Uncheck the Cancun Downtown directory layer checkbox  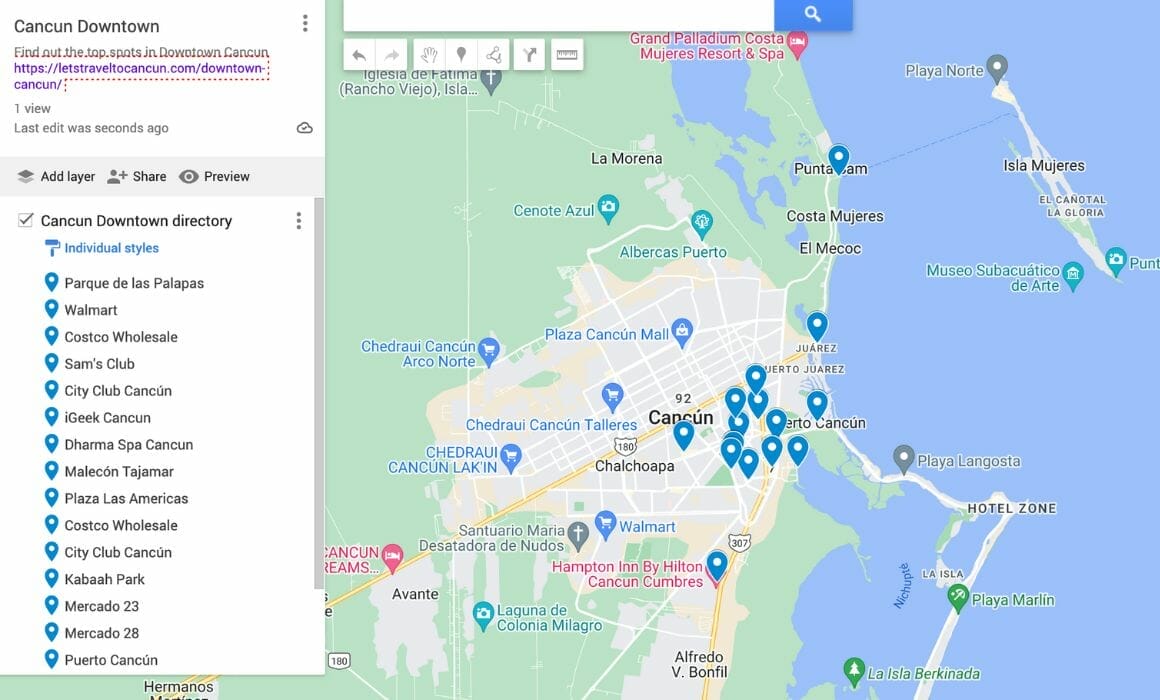tap(26, 220)
